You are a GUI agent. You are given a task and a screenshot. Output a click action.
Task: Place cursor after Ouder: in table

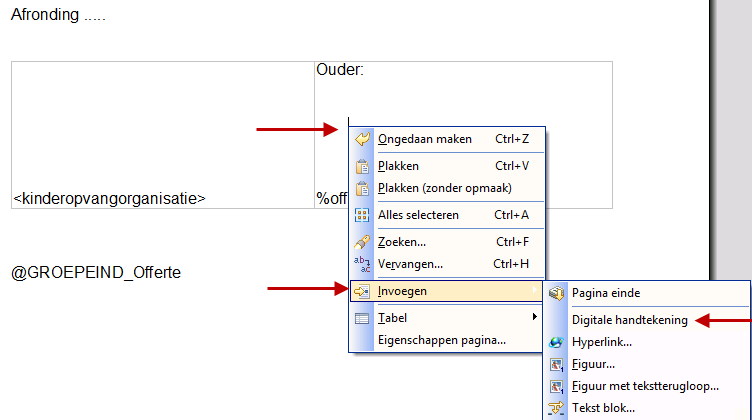(366, 70)
